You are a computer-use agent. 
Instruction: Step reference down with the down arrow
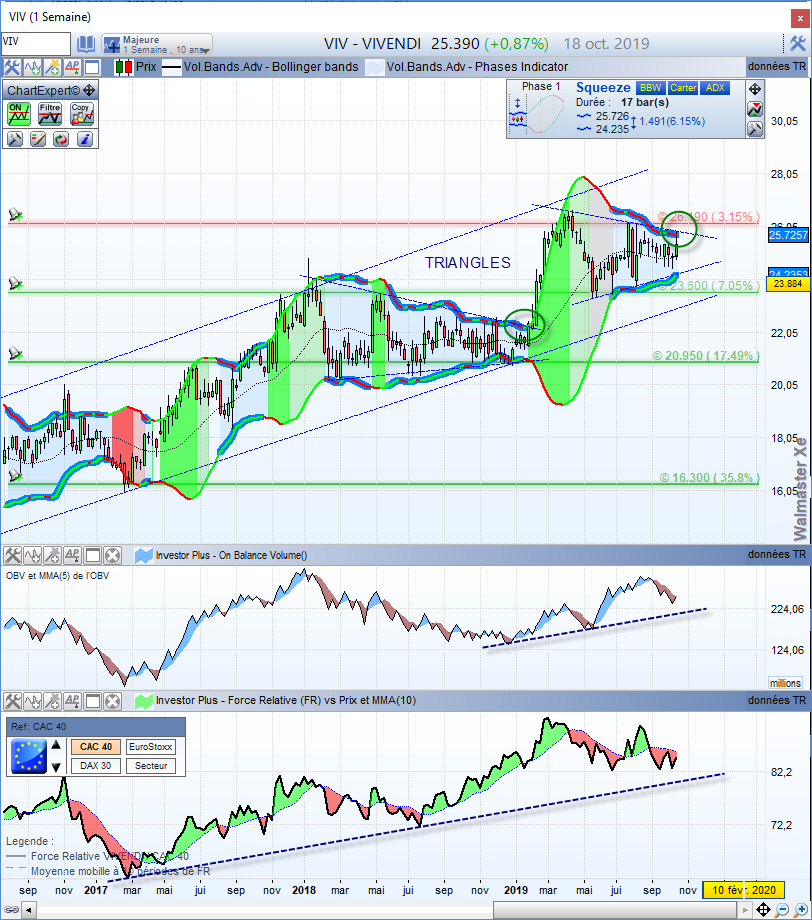(x=56, y=767)
